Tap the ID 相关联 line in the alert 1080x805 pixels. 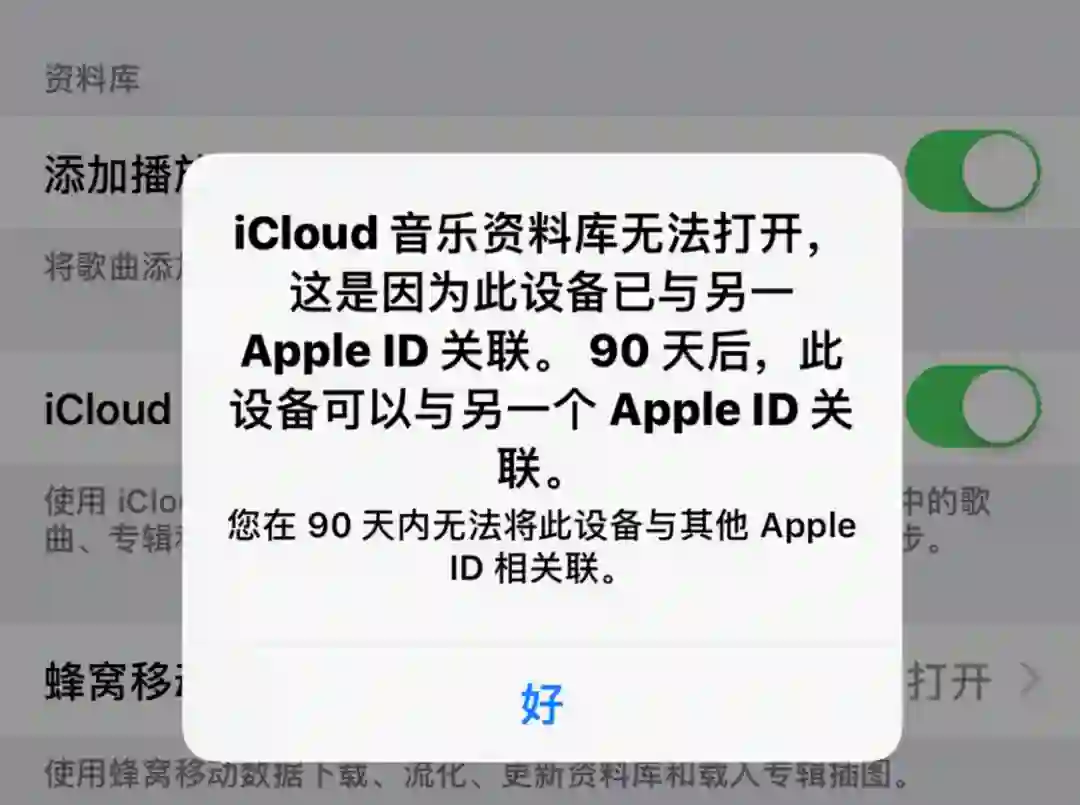click(x=534, y=569)
